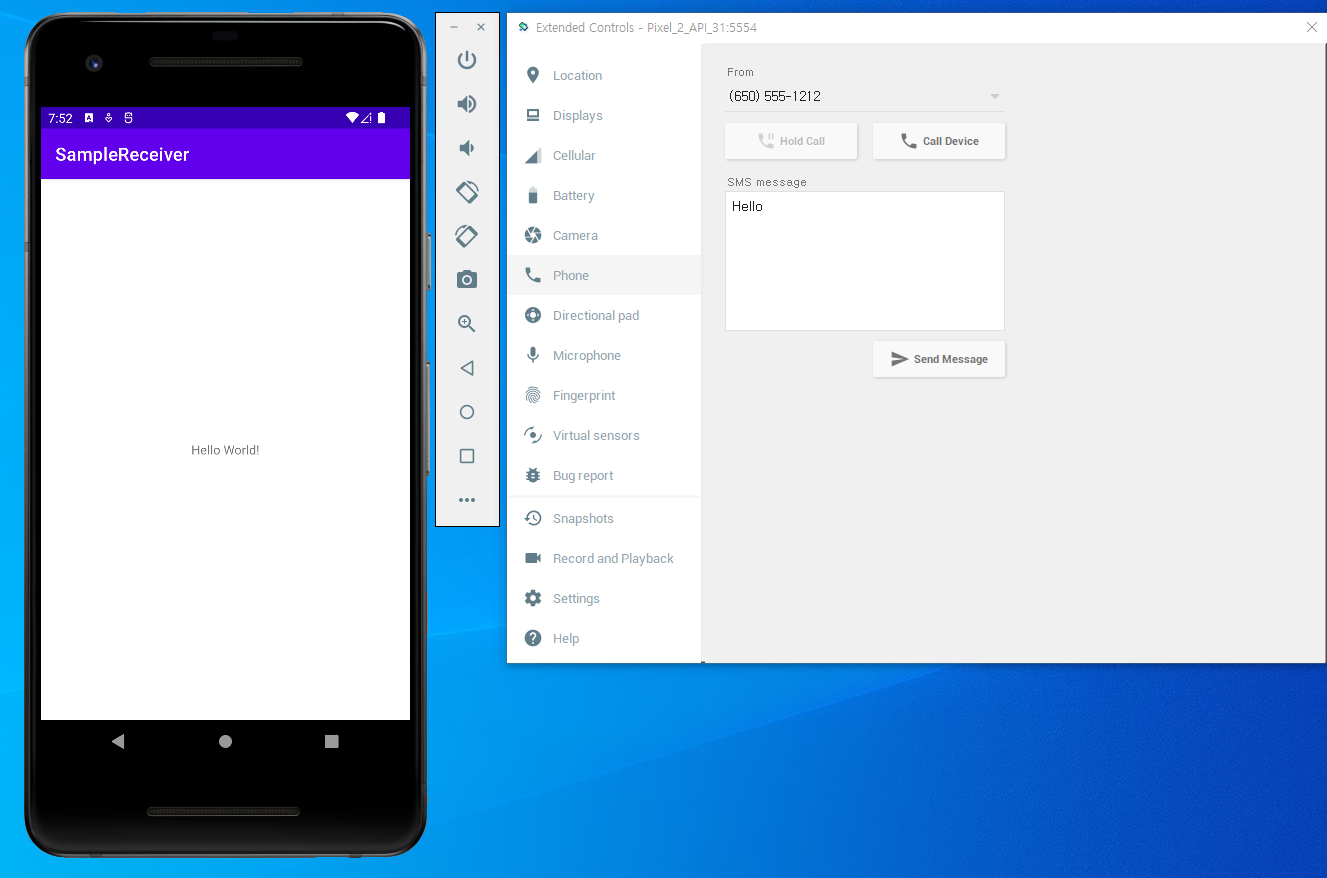
Task: Open the More options ellipsis in toolbar
Action: (467, 500)
